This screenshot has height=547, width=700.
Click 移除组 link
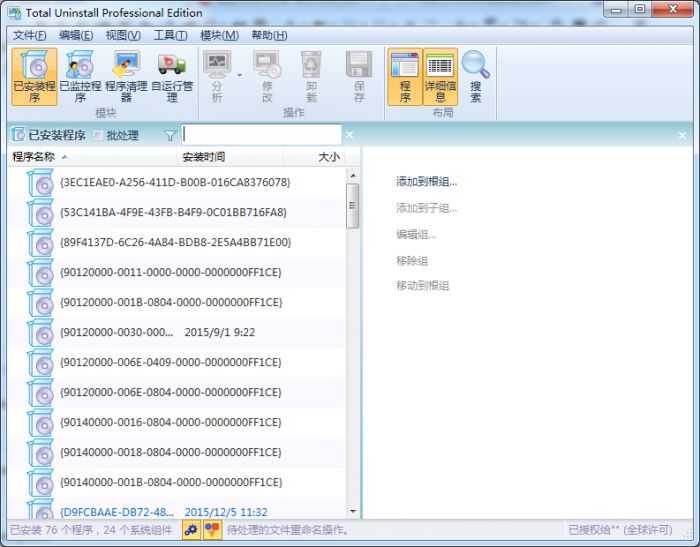pos(412,261)
